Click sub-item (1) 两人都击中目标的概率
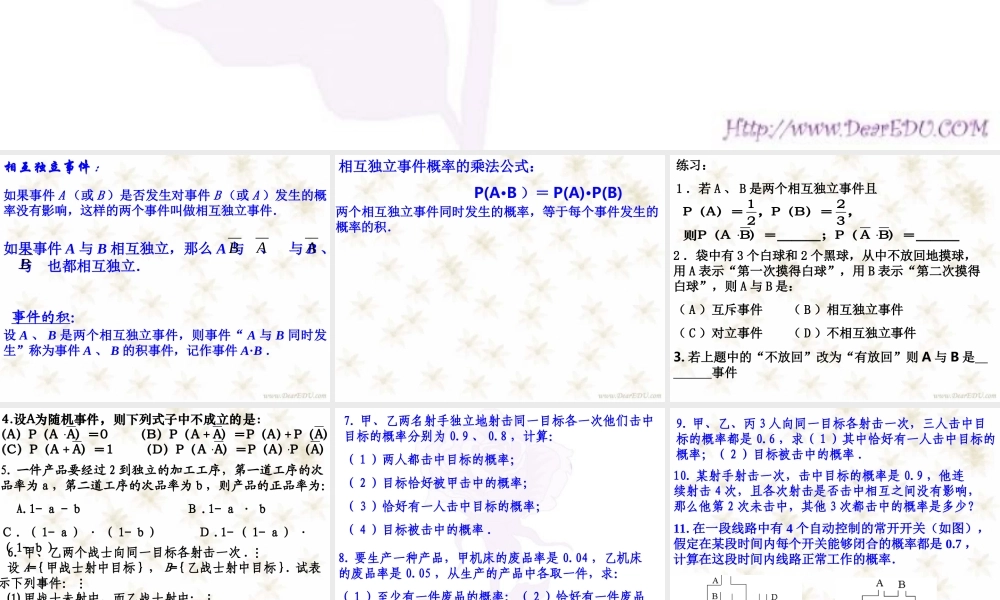Image resolution: width=1000 pixels, height=600 pixels. click(x=432, y=460)
